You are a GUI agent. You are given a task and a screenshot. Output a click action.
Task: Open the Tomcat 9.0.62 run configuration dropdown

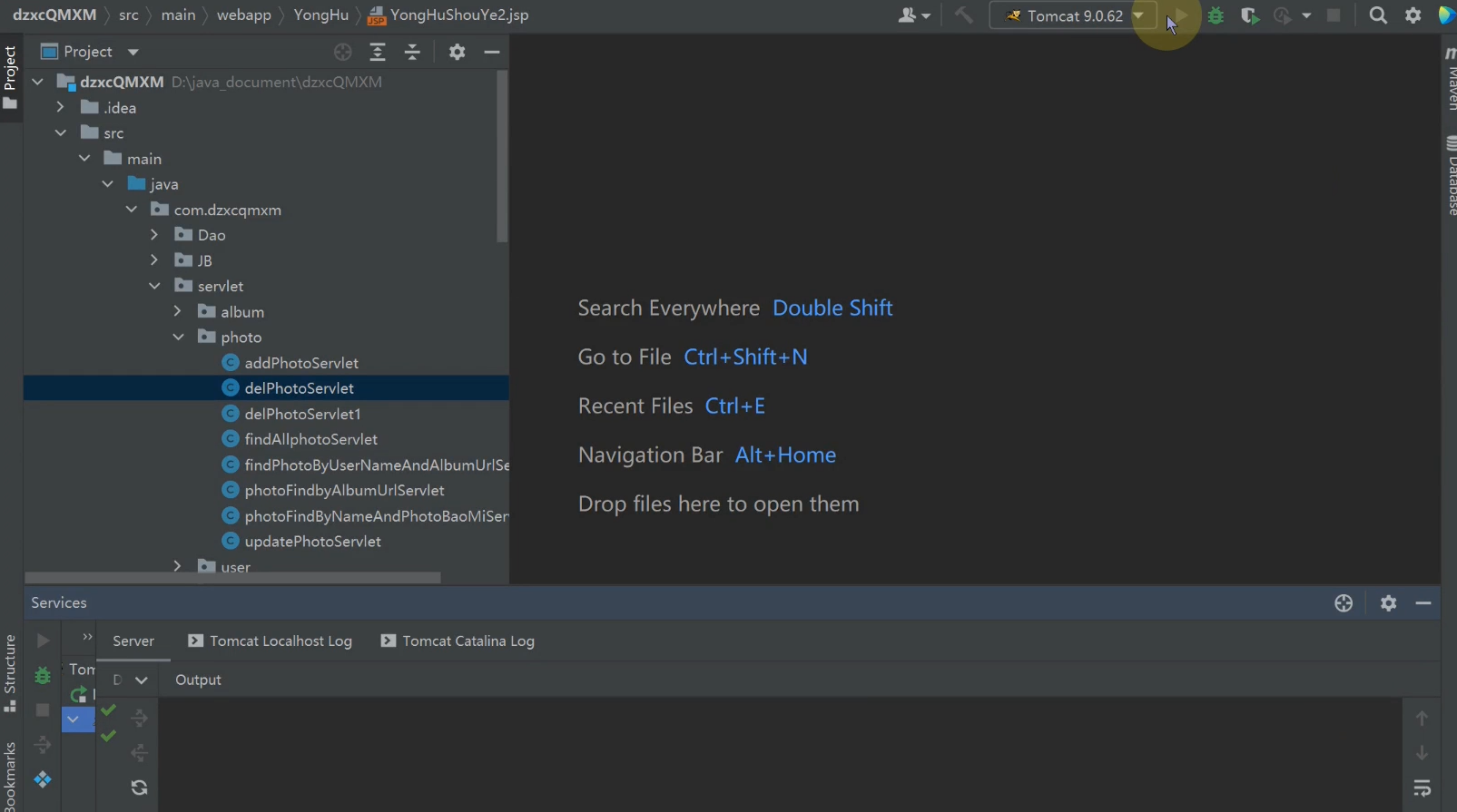(x=1073, y=15)
